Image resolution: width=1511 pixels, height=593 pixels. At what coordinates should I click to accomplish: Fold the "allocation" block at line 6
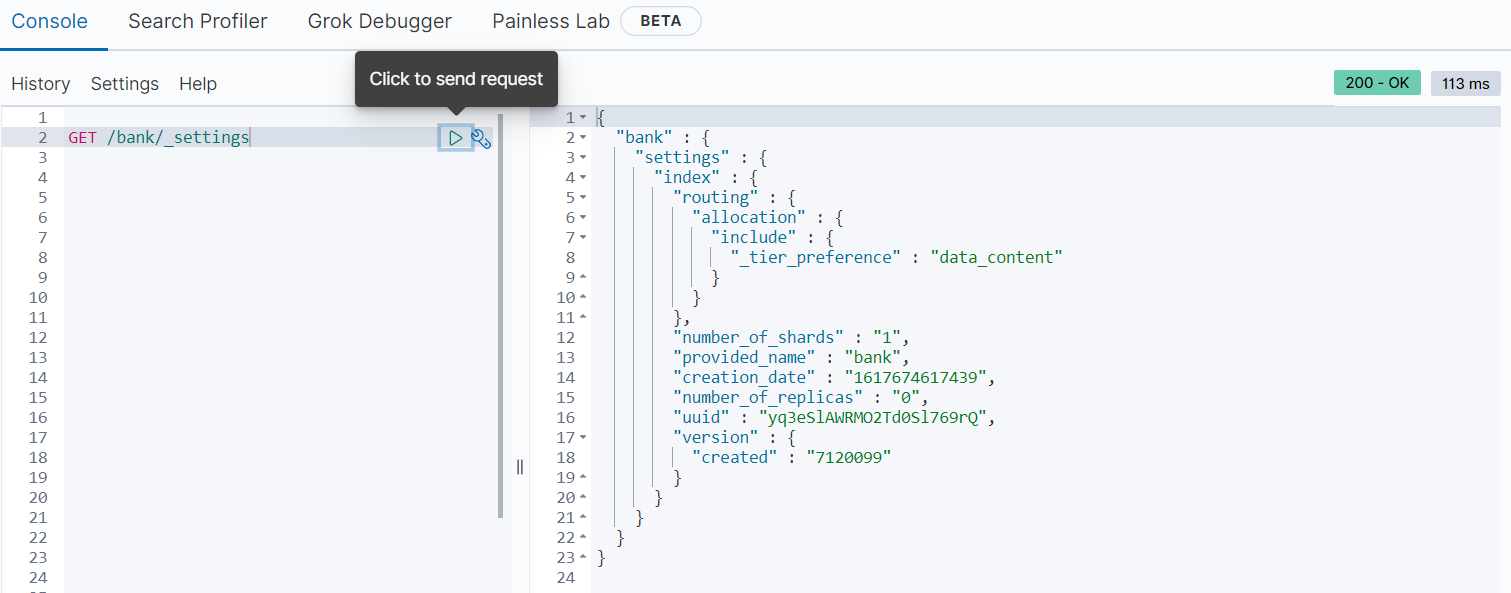click(583, 218)
